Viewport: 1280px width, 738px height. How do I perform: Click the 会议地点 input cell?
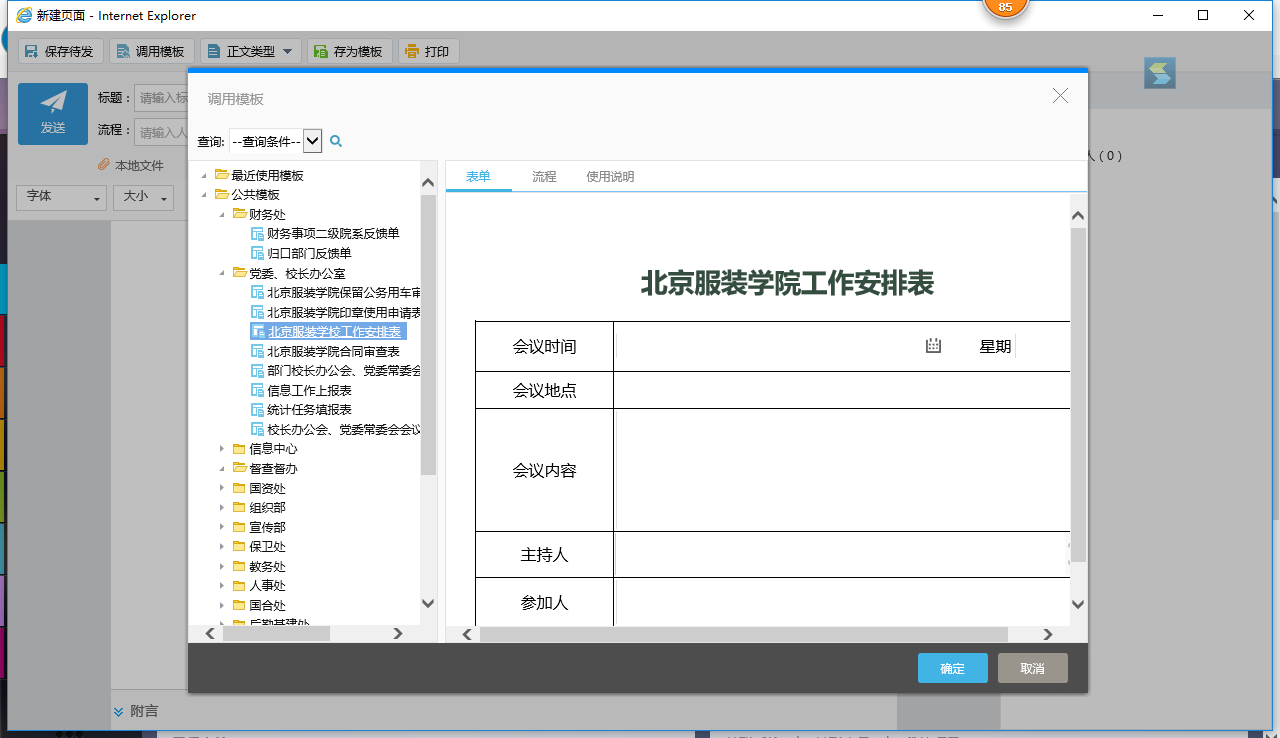coord(842,390)
